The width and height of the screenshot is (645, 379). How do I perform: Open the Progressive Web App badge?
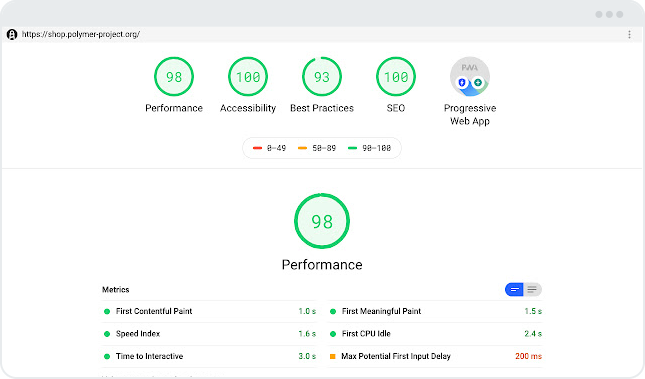pos(470,77)
